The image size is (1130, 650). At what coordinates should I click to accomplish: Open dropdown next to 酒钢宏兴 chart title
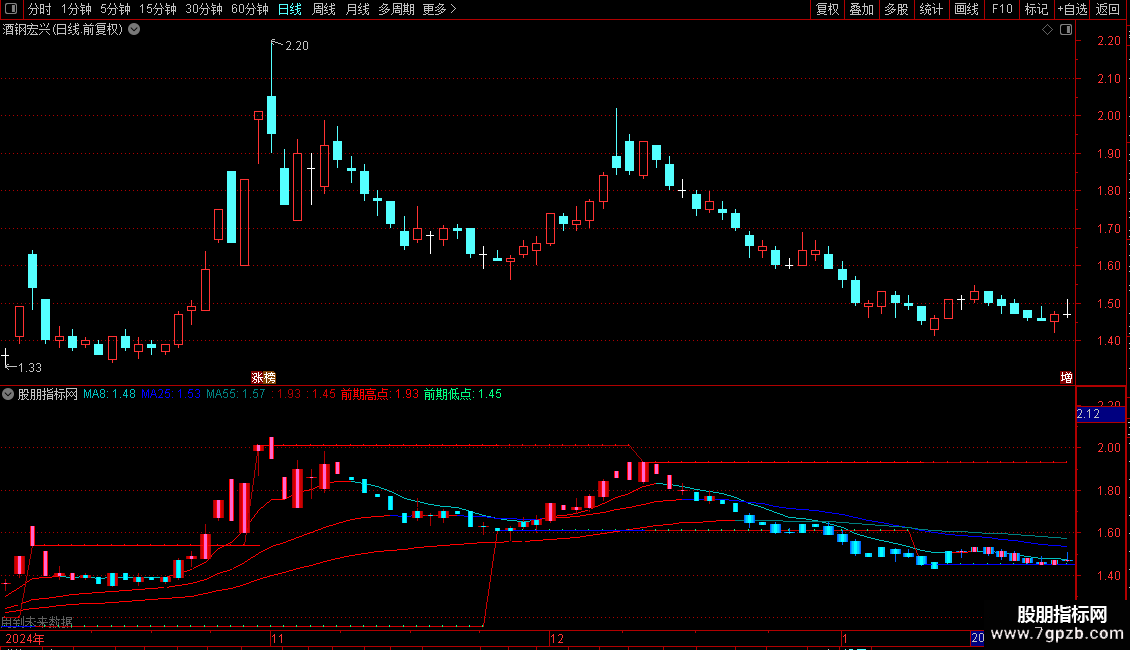tap(134, 30)
